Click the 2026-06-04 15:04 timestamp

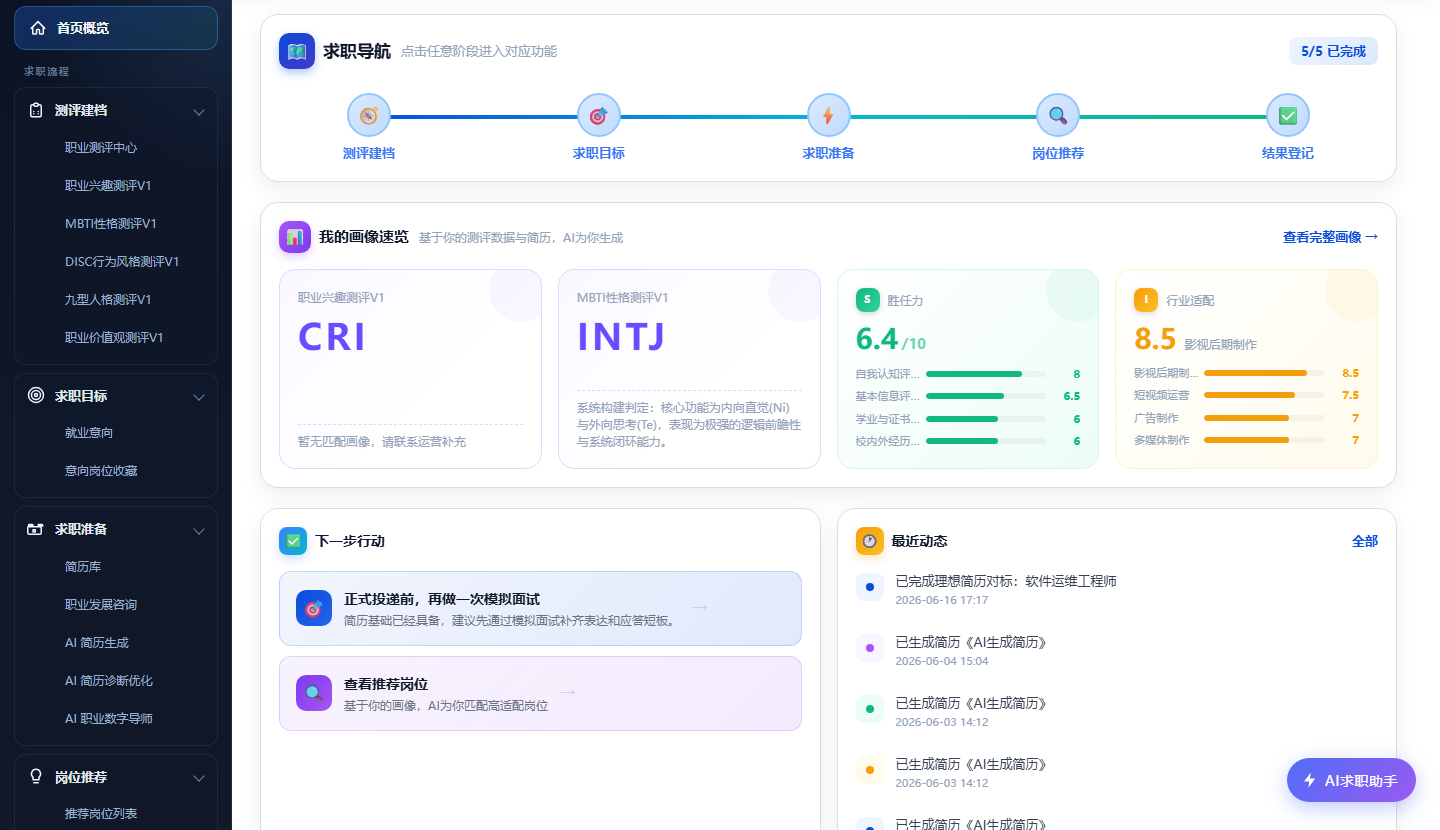941,662
